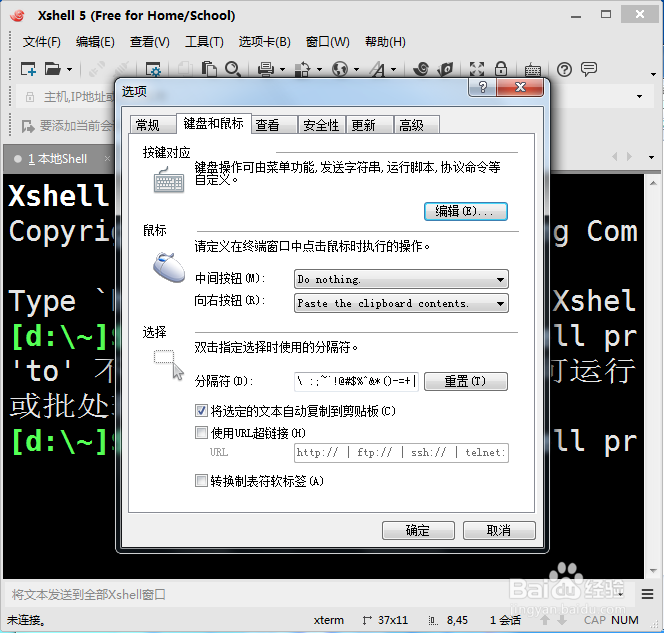The image size is (664, 633).
Task: Open the session Properties toolbar icon
Action: [x=153, y=69]
